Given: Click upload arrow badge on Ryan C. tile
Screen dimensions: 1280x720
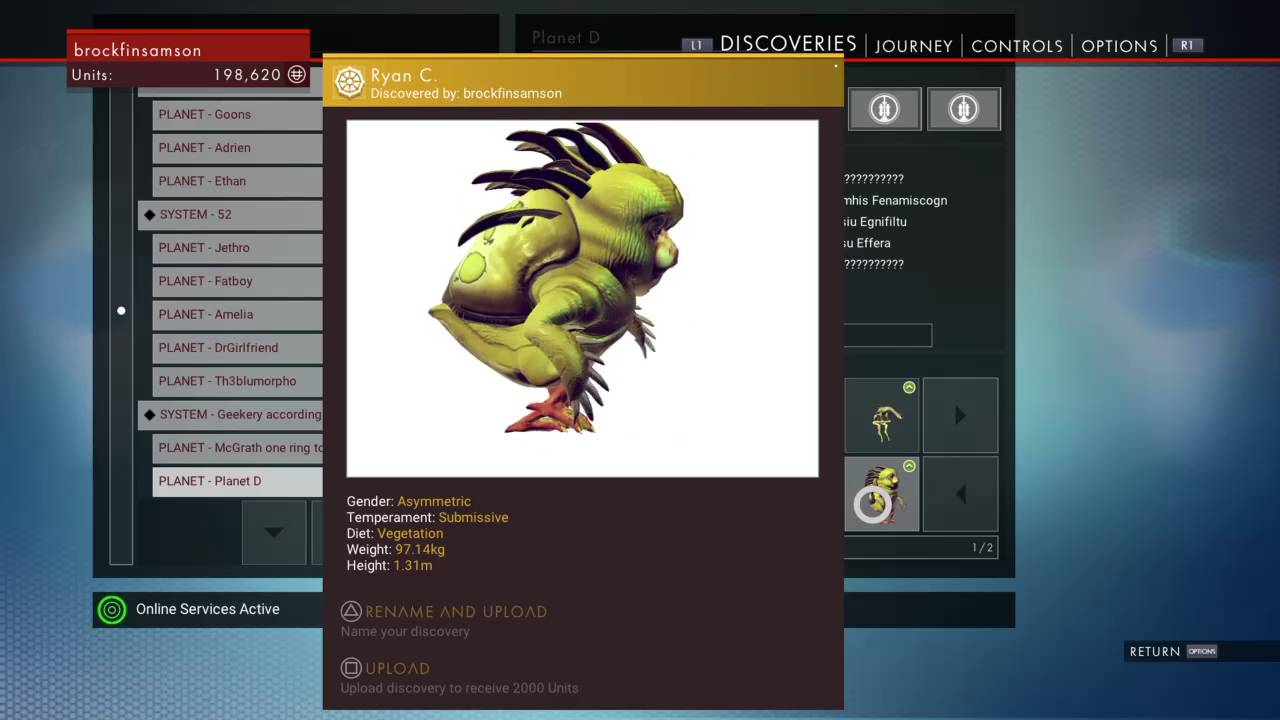Looking at the screenshot, I should tap(909, 466).
